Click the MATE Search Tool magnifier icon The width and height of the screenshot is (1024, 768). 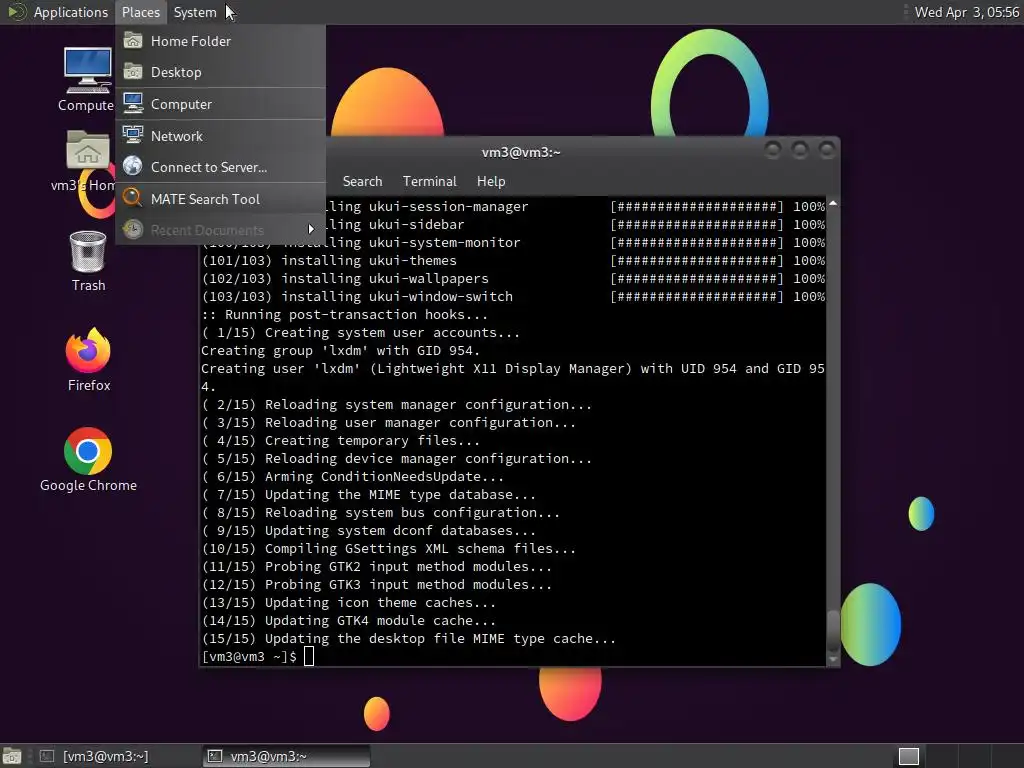tap(133, 198)
